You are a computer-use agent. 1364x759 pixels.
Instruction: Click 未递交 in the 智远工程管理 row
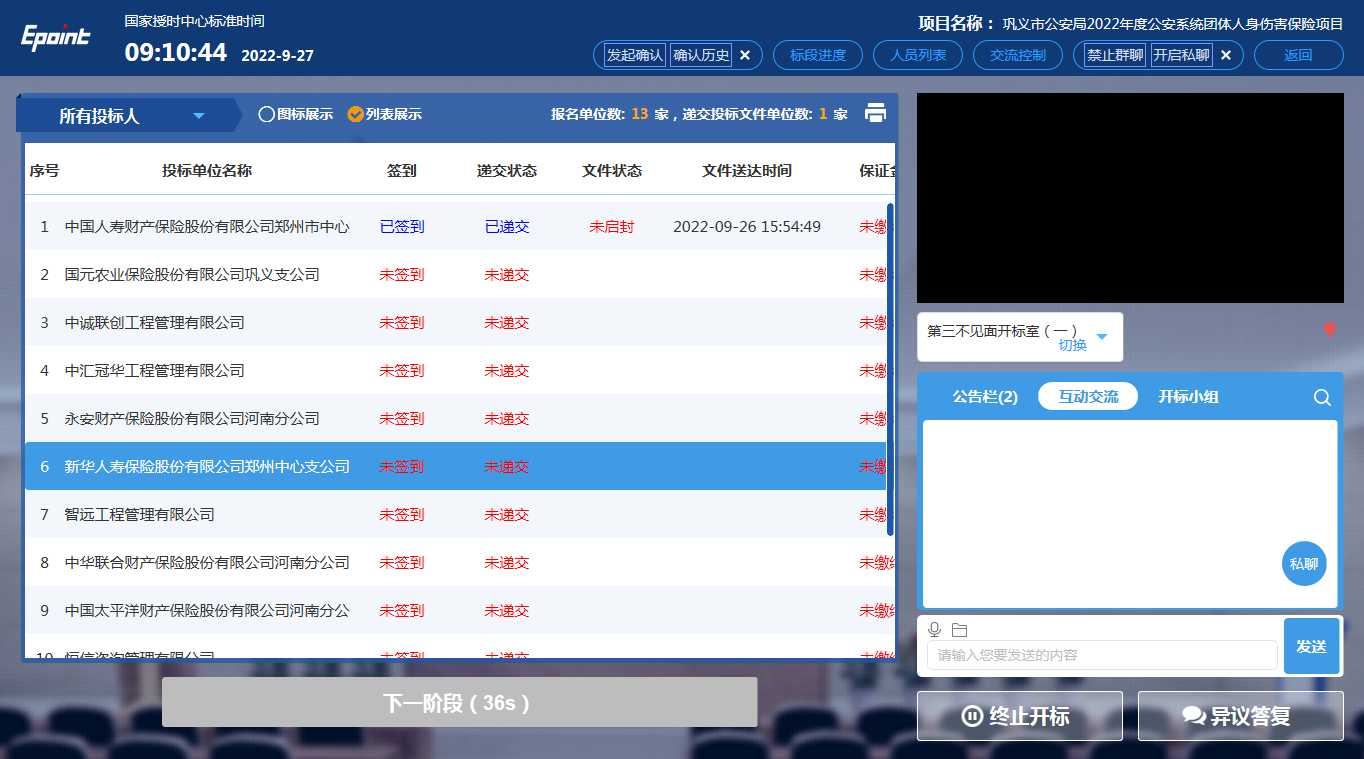507,515
